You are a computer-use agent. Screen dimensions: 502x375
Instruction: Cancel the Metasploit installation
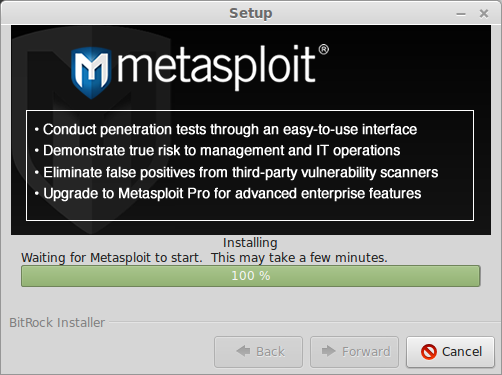pos(450,352)
